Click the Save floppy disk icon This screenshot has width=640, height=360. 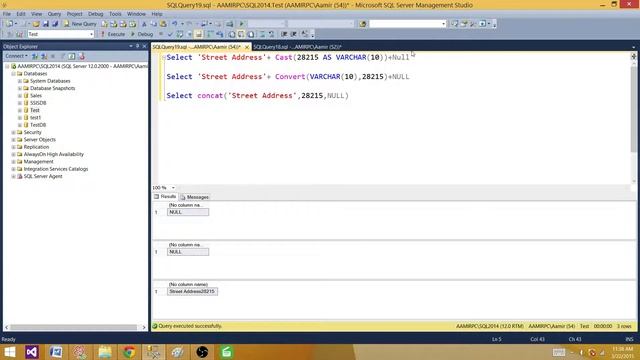tap(46, 24)
